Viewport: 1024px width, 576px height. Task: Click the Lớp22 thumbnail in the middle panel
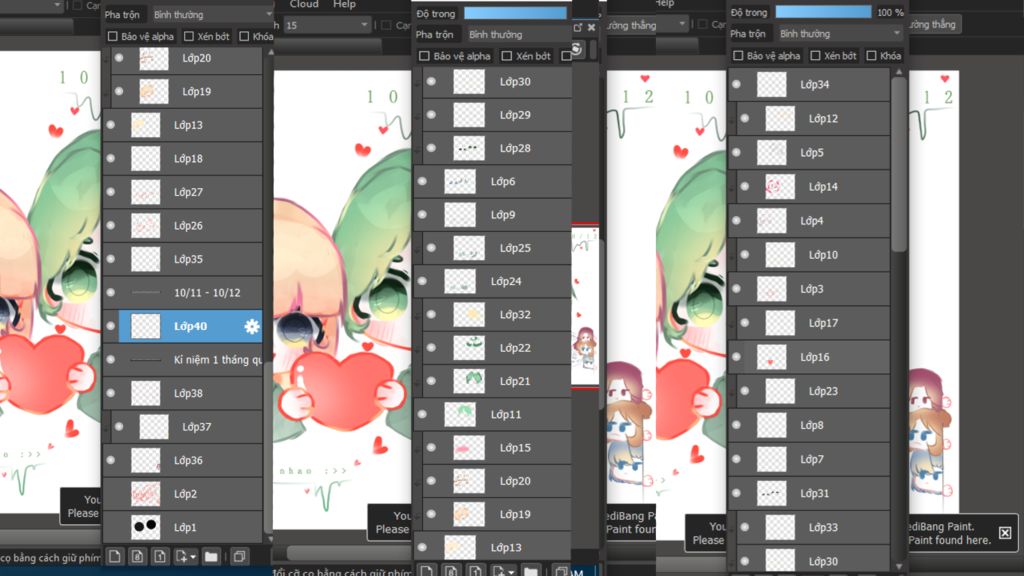tap(469, 347)
